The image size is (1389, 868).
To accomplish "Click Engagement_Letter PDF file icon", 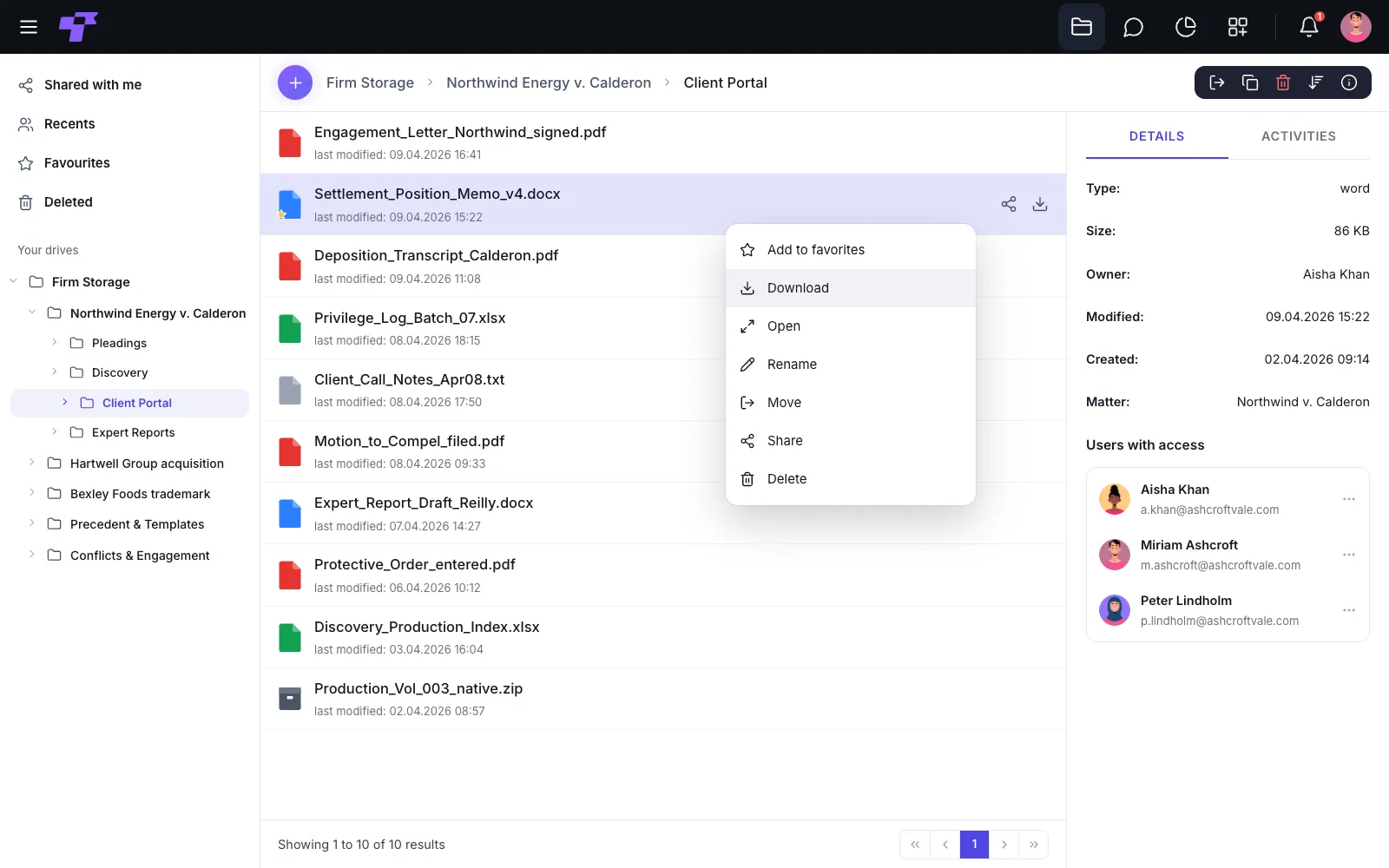I will click(x=290, y=142).
